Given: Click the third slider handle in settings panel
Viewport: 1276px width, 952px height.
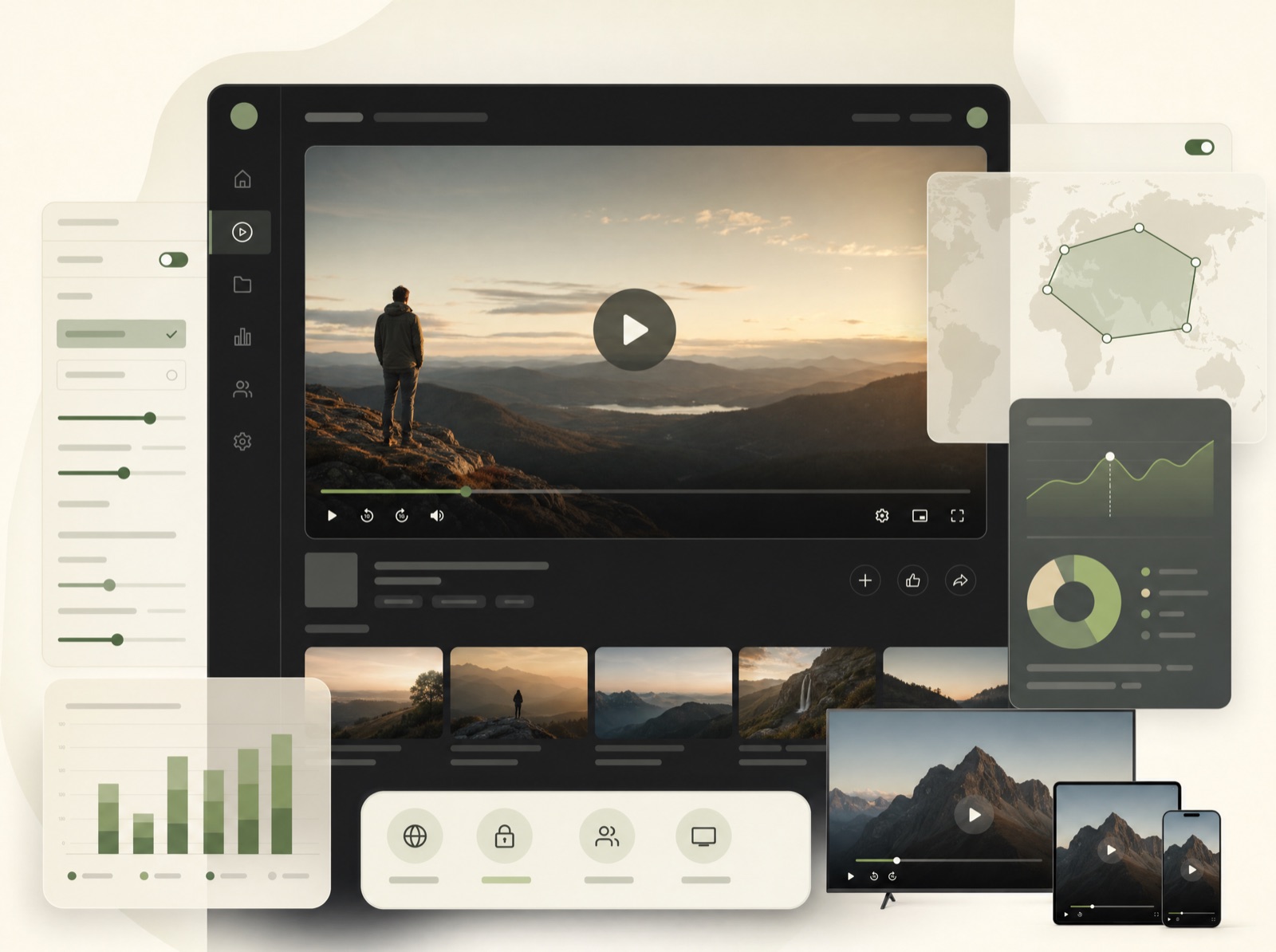Looking at the screenshot, I should point(109,585).
